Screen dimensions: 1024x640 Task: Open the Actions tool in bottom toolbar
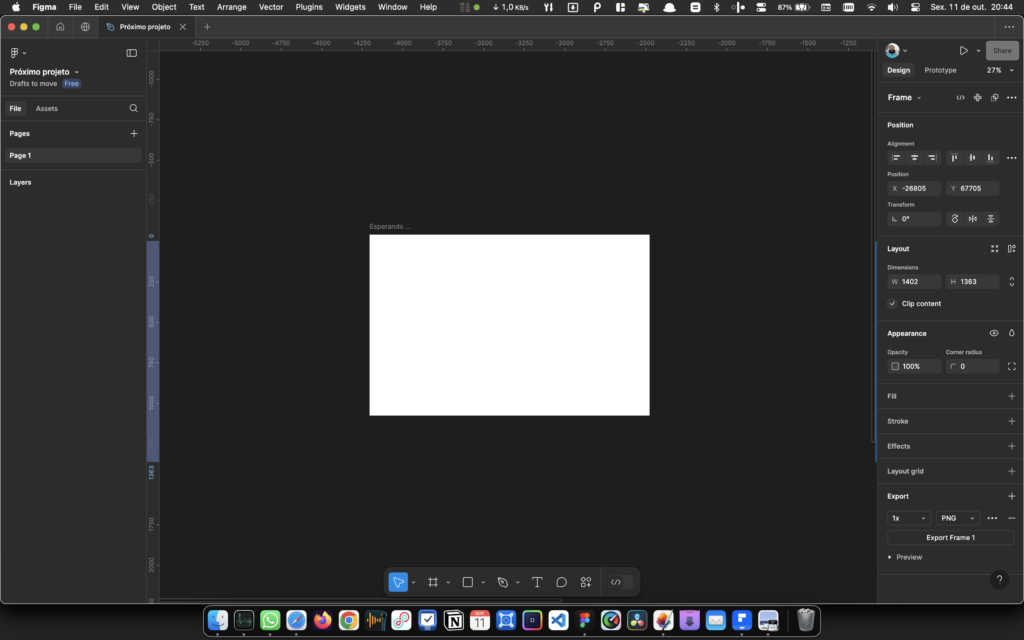[x=586, y=582]
